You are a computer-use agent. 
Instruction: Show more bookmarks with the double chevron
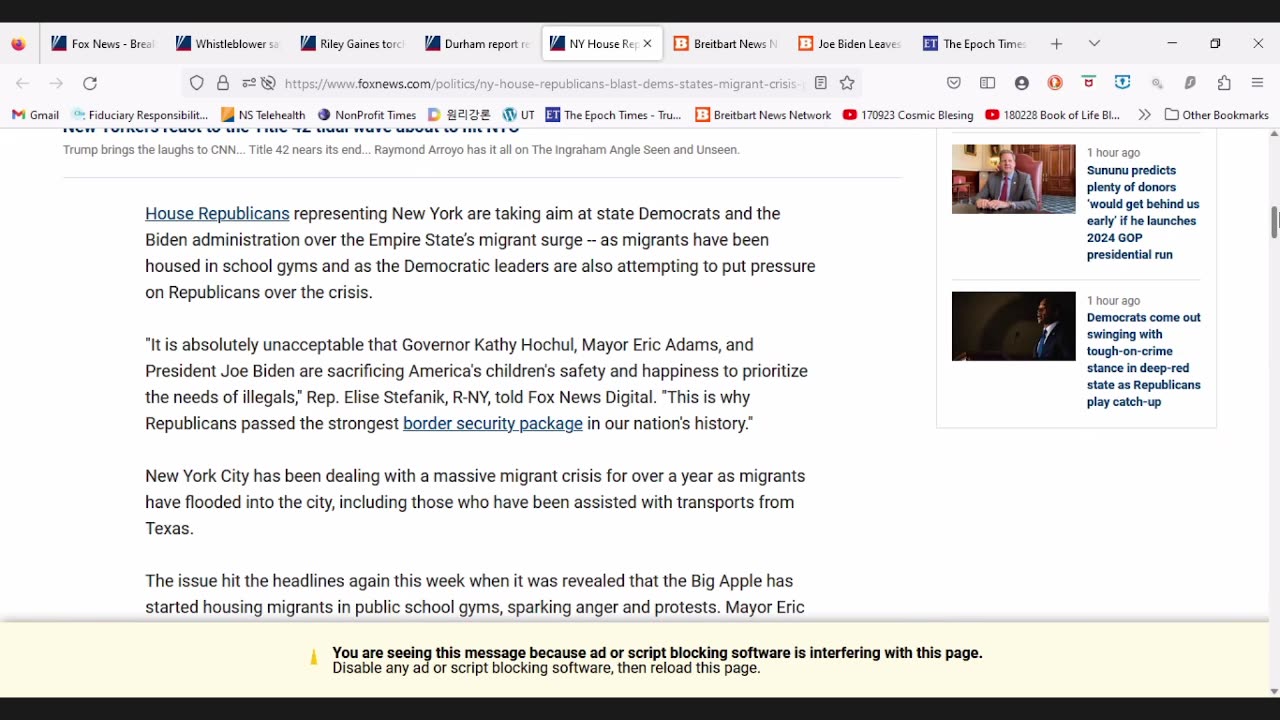click(1144, 115)
